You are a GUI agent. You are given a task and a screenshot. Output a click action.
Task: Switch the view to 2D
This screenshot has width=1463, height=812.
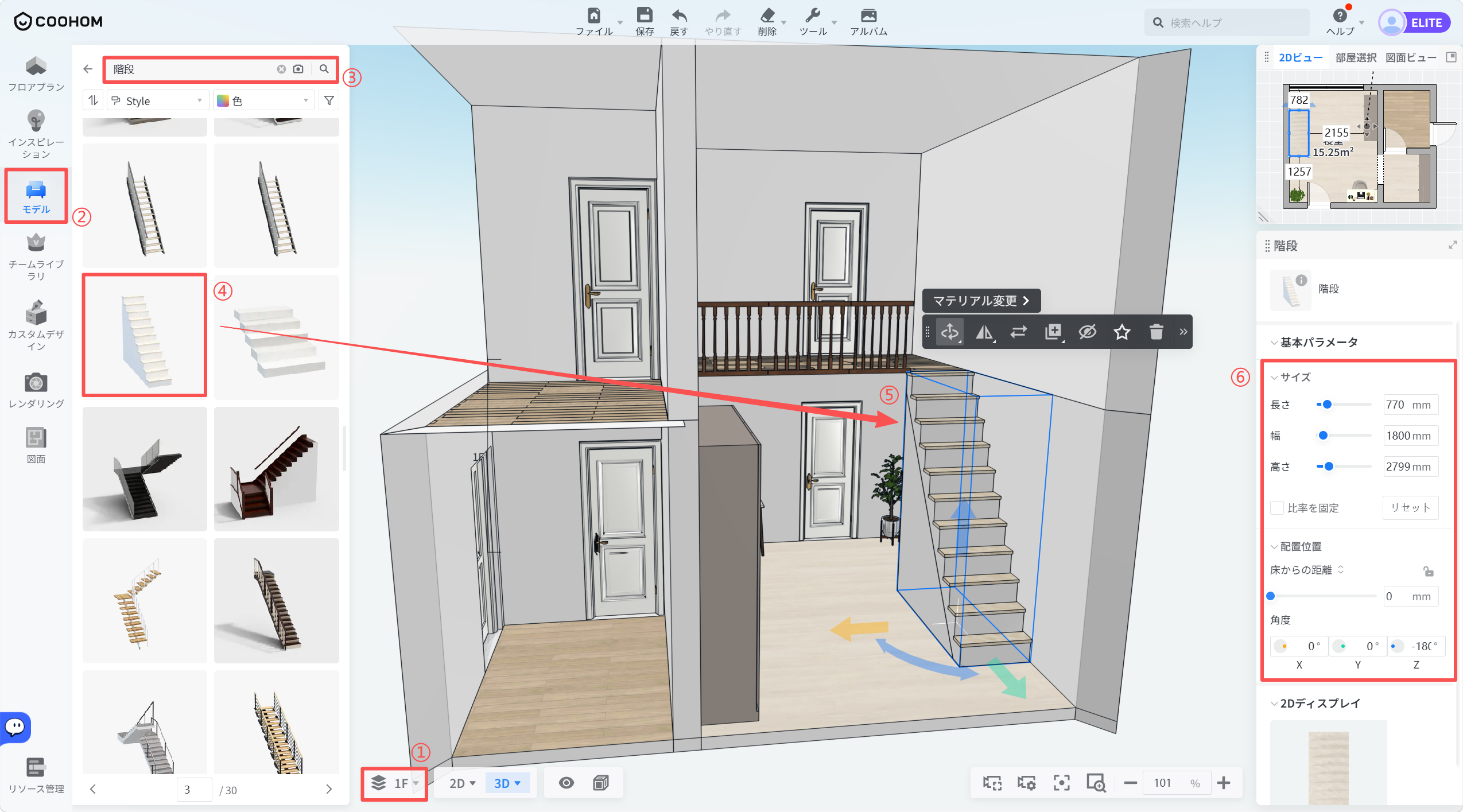[x=462, y=783]
